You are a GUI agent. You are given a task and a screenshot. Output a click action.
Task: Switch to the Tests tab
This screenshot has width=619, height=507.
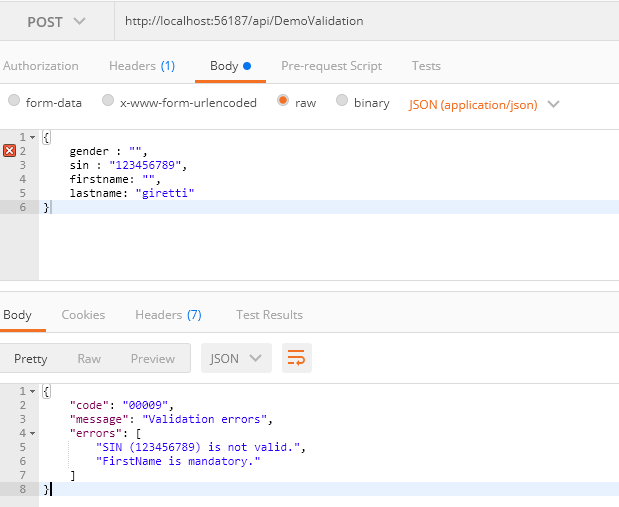(426, 66)
